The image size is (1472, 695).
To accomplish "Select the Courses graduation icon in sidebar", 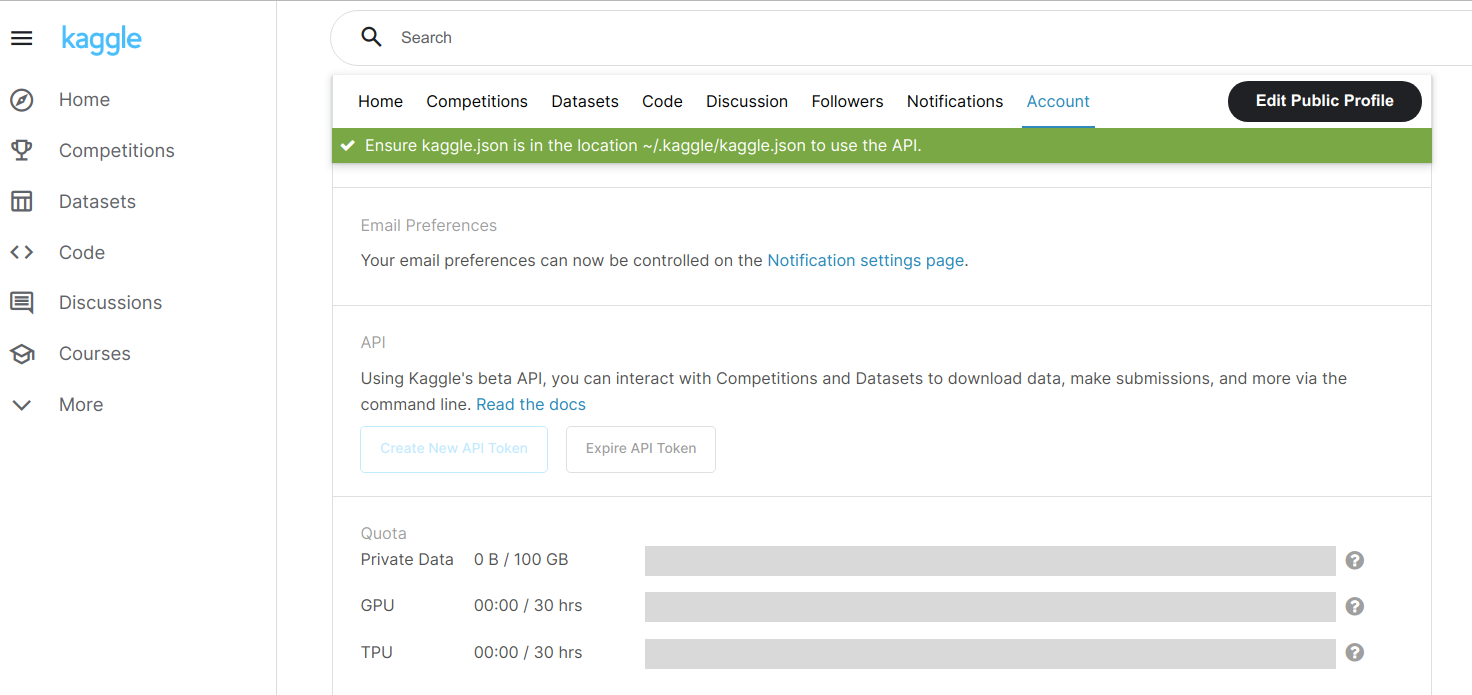I will click(x=22, y=353).
